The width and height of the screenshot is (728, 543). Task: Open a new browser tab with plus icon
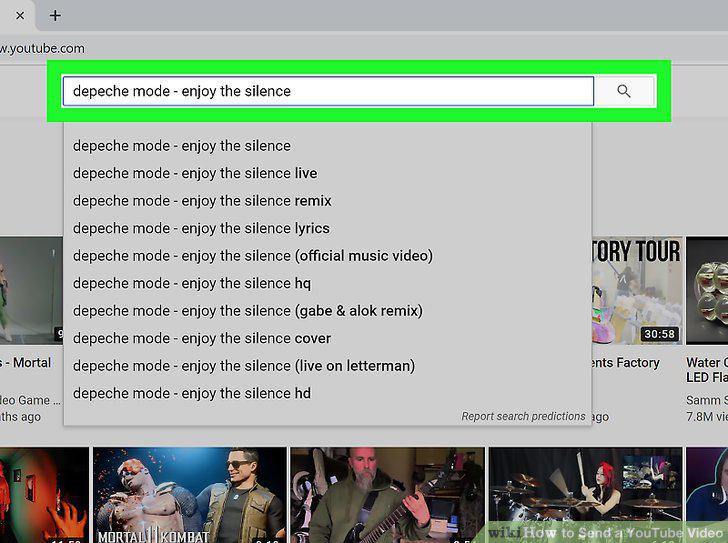point(55,16)
